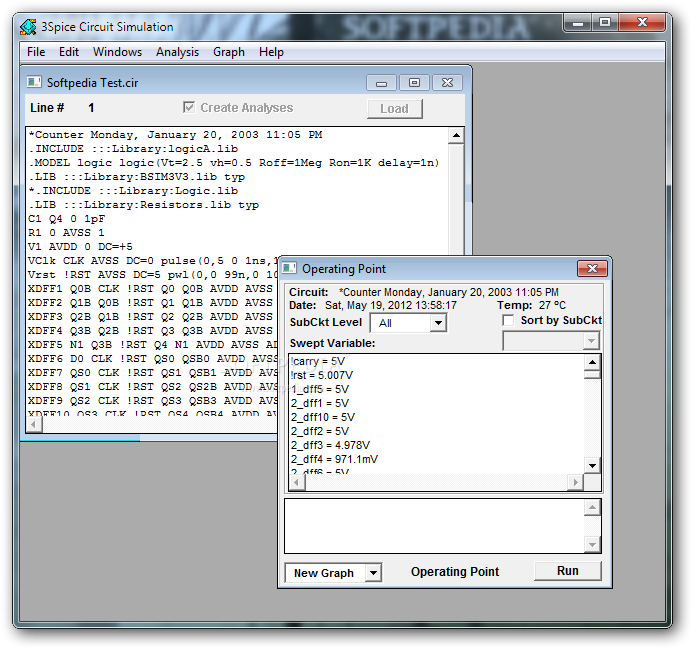Click the XDFF9 netlist line
Viewport: 693px width, 649px height.
pyautogui.click(x=152, y=401)
